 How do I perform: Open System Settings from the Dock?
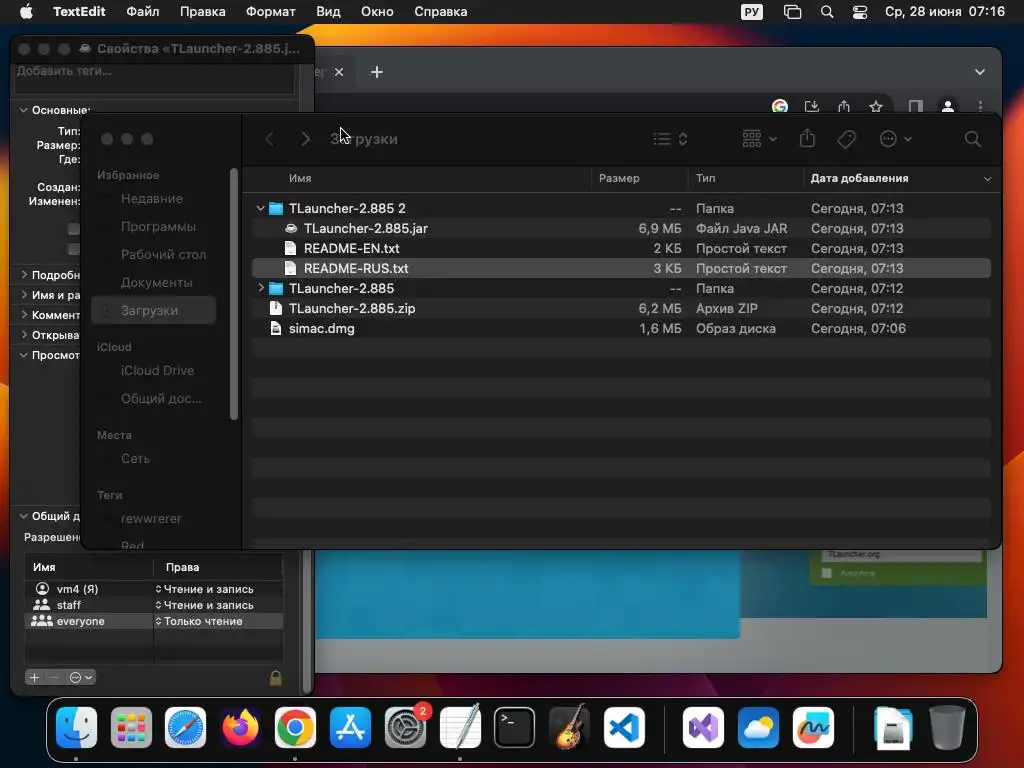click(x=405, y=727)
